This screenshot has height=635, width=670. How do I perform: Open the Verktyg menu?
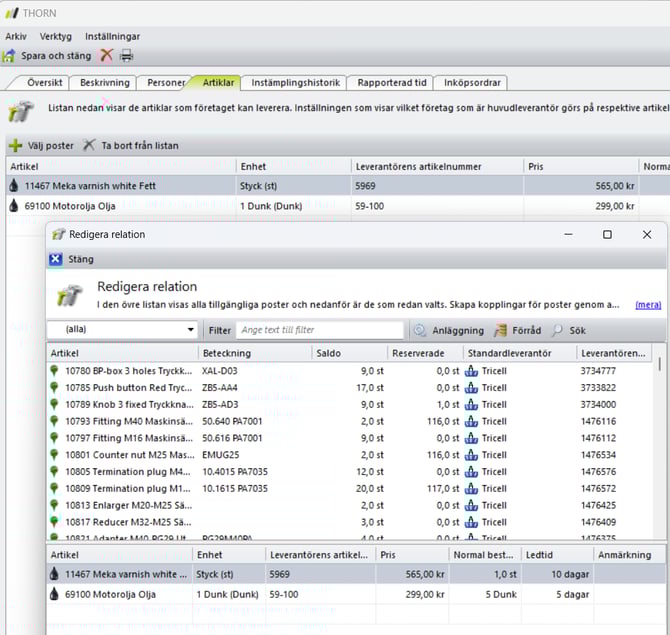point(56,36)
